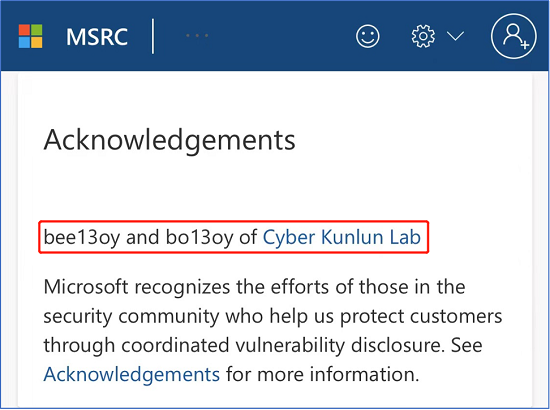Screen dimensions: 550x410
Task: Open the settings gear icon
Action: point(423,36)
